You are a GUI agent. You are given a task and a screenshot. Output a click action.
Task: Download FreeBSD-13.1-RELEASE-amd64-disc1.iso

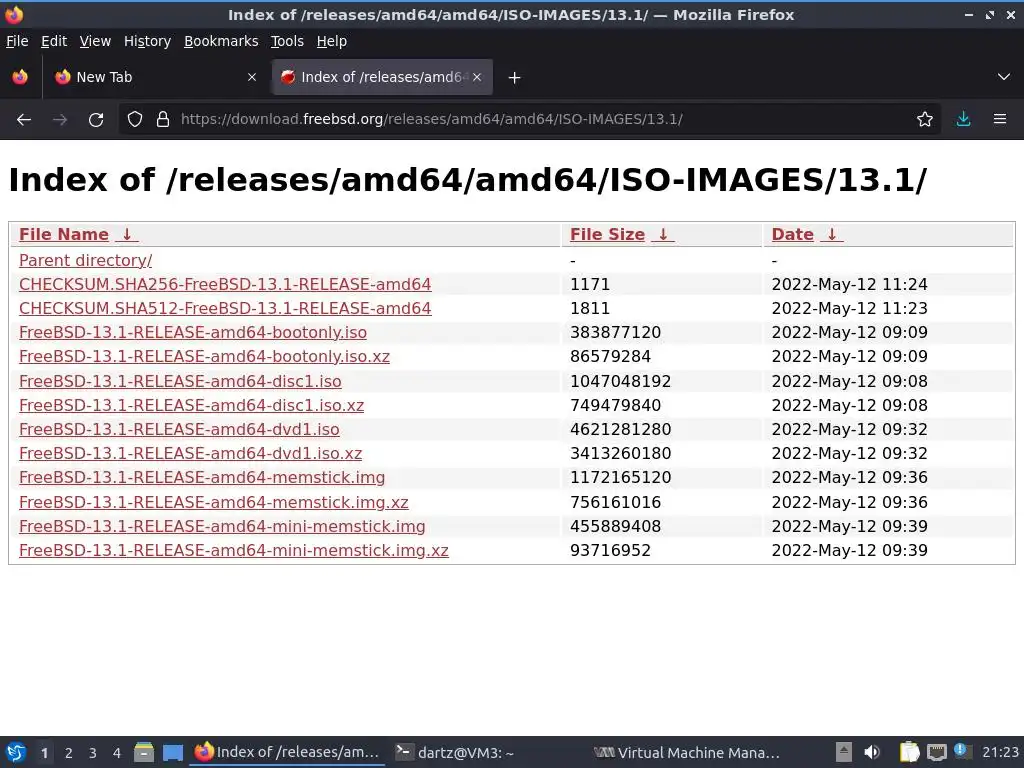click(180, 381)
